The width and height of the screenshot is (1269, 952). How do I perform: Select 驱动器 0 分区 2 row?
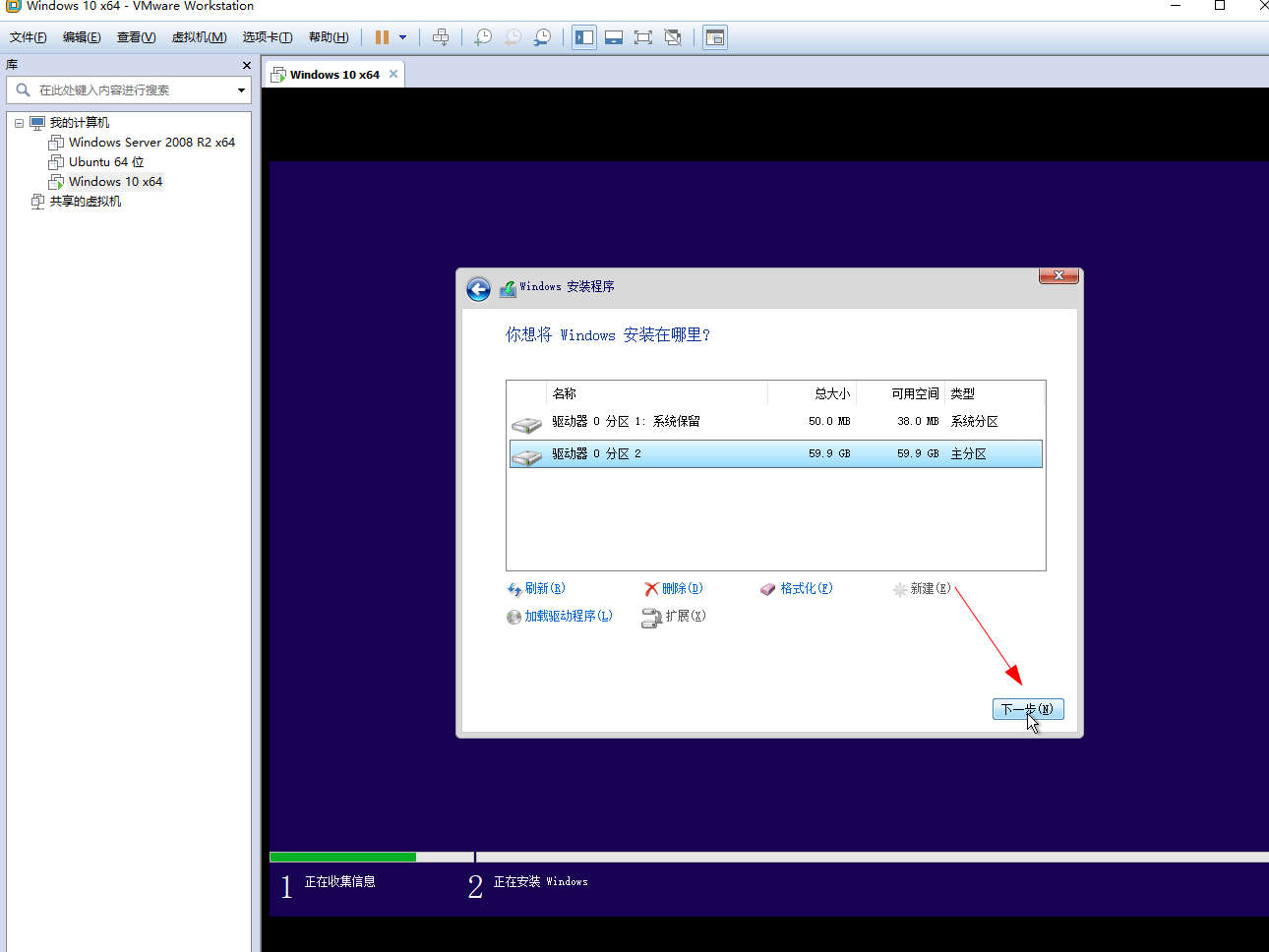(x=775, y=453)
